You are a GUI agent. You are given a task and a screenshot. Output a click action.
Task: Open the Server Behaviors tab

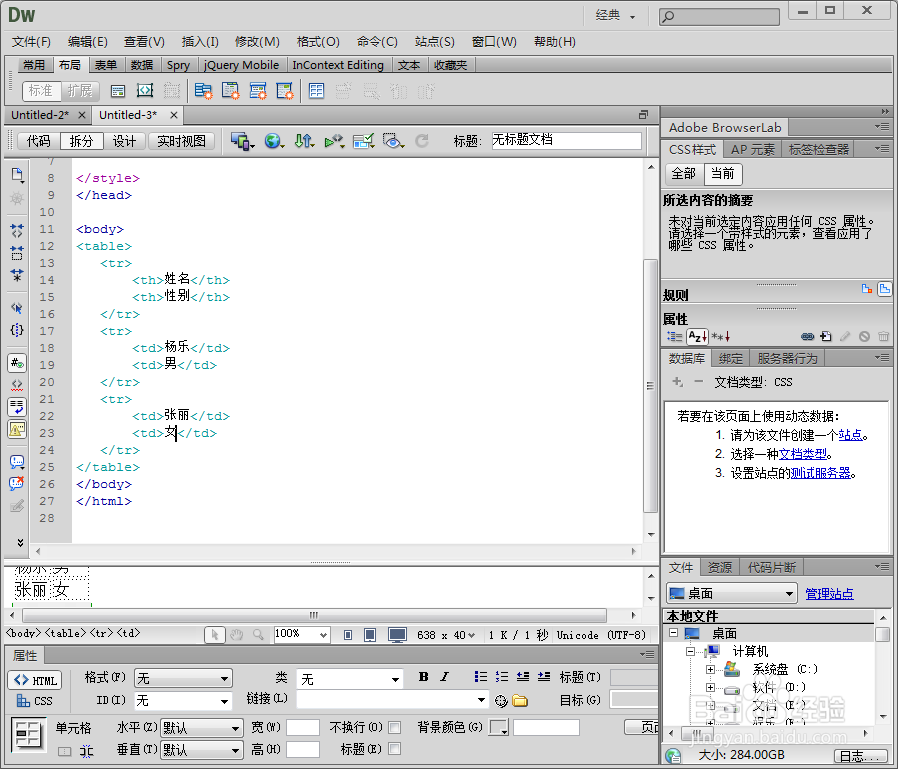click(x=787, y=358)
